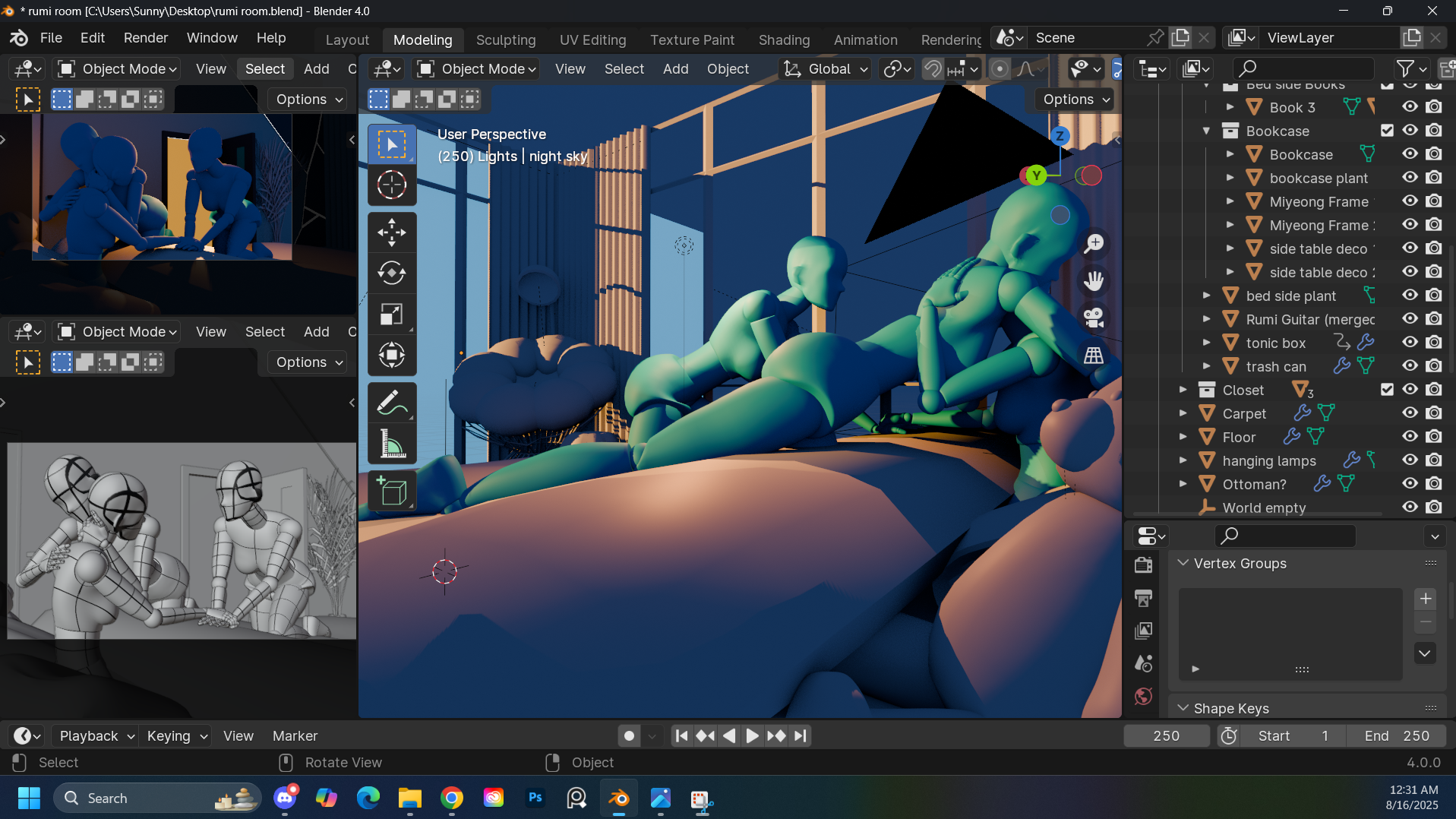Screen dimensions: 1456x819
Task: Click the Start frame field
Action: coord(1293,735)
